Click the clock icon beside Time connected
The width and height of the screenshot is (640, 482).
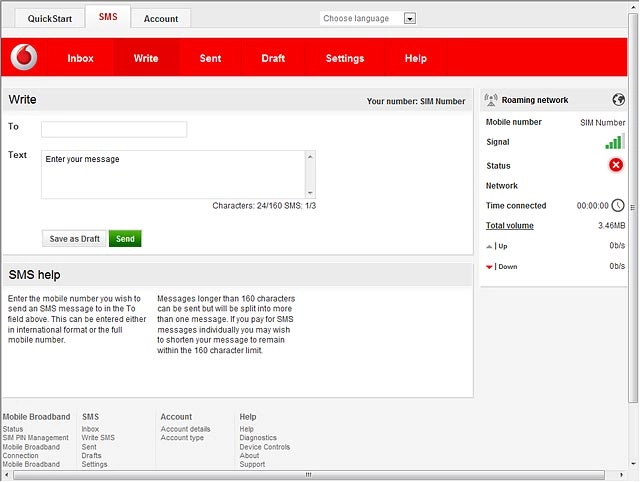point(618,205)
